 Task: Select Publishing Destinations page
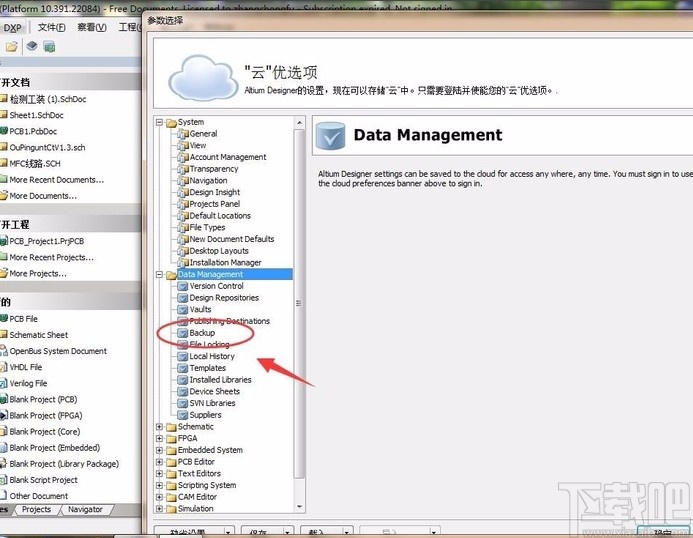tap(229, 321)
